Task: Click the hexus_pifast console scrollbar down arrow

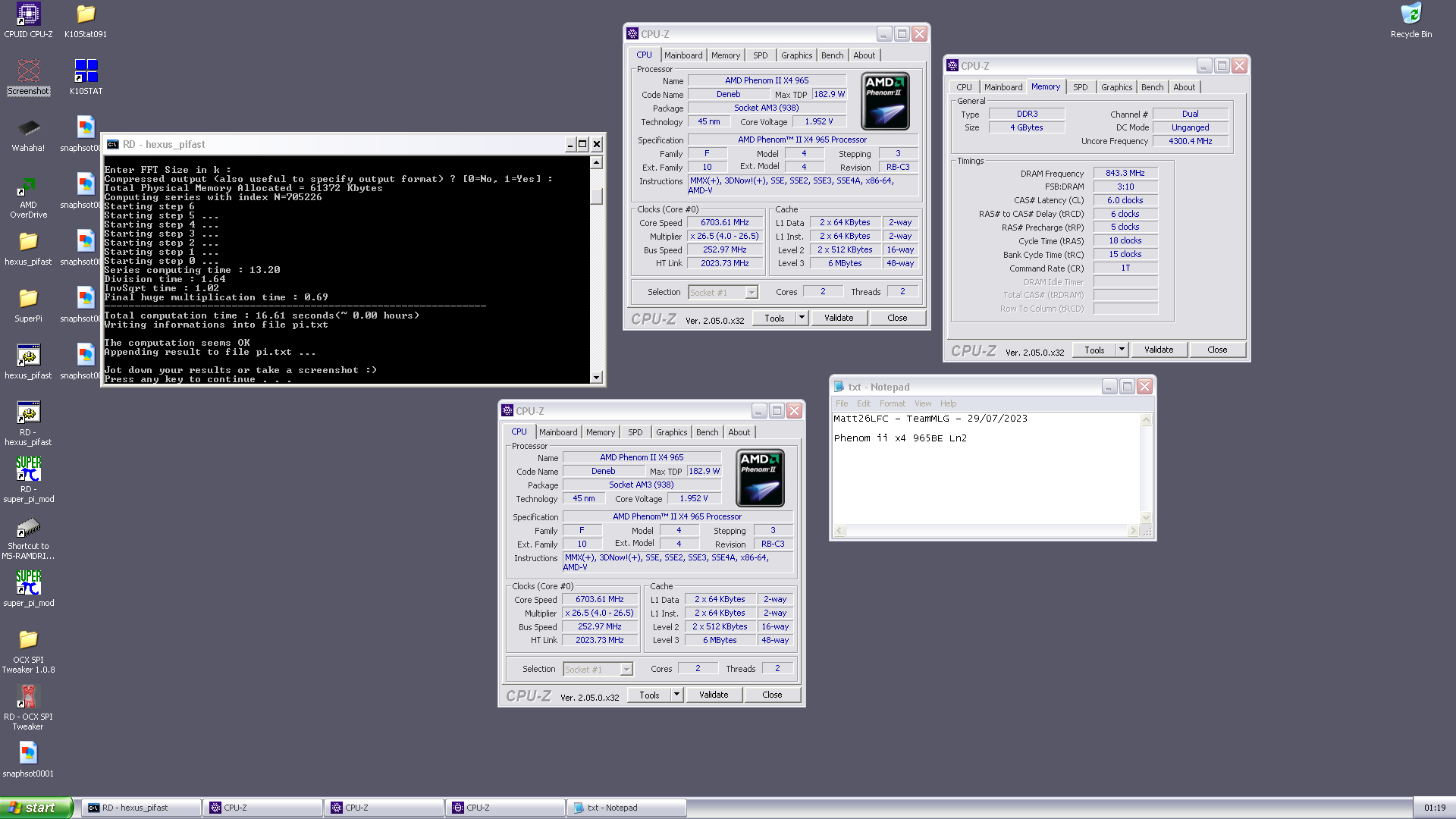Action: pos(596,378)
